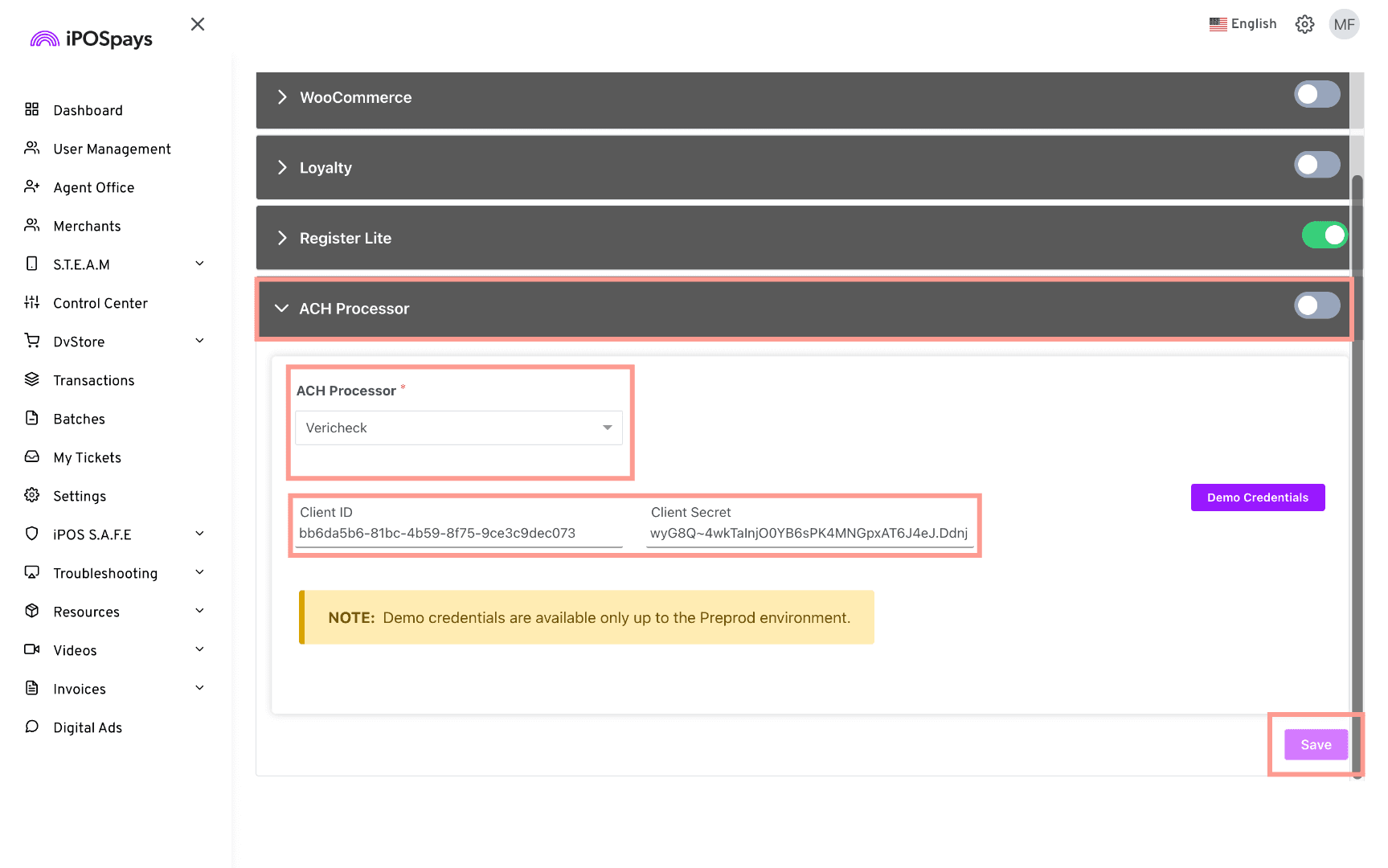Collapse the ACH Processor section chevron
The image size is (1388, 868).
pos(281,309)
